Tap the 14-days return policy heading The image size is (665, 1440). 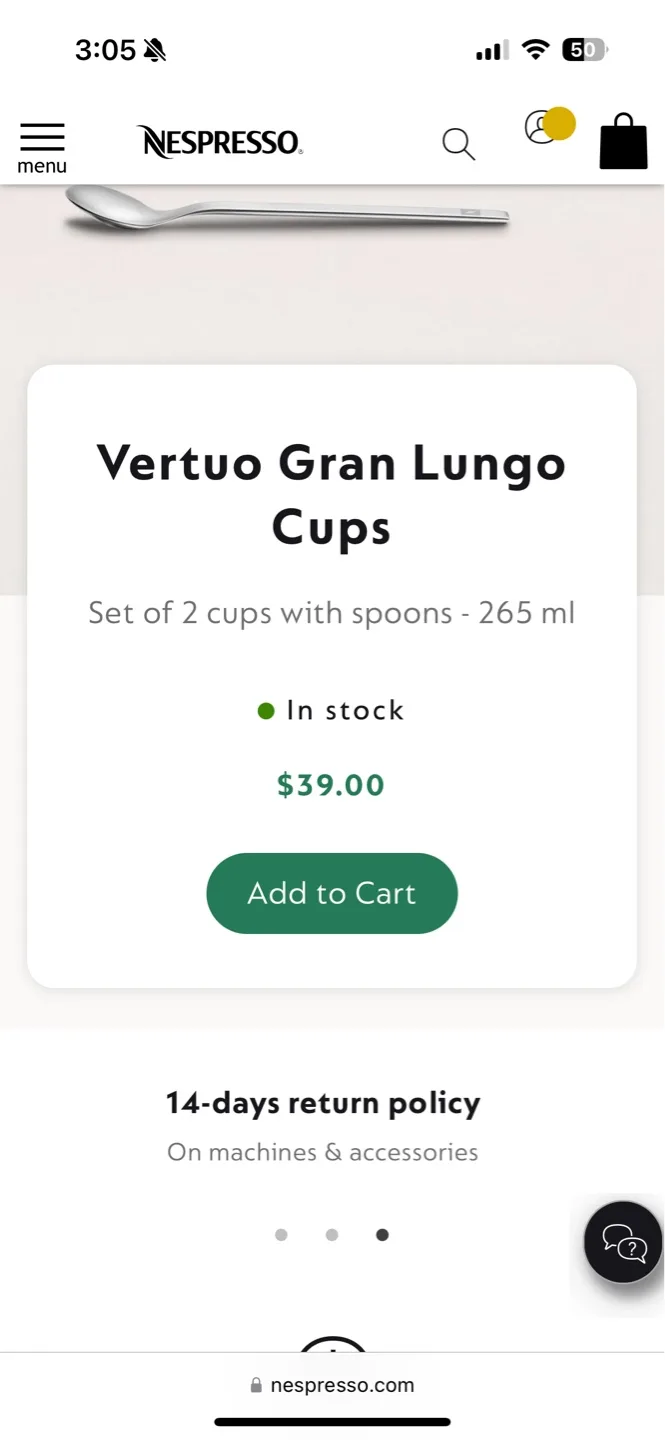(x=322, y=1103)
